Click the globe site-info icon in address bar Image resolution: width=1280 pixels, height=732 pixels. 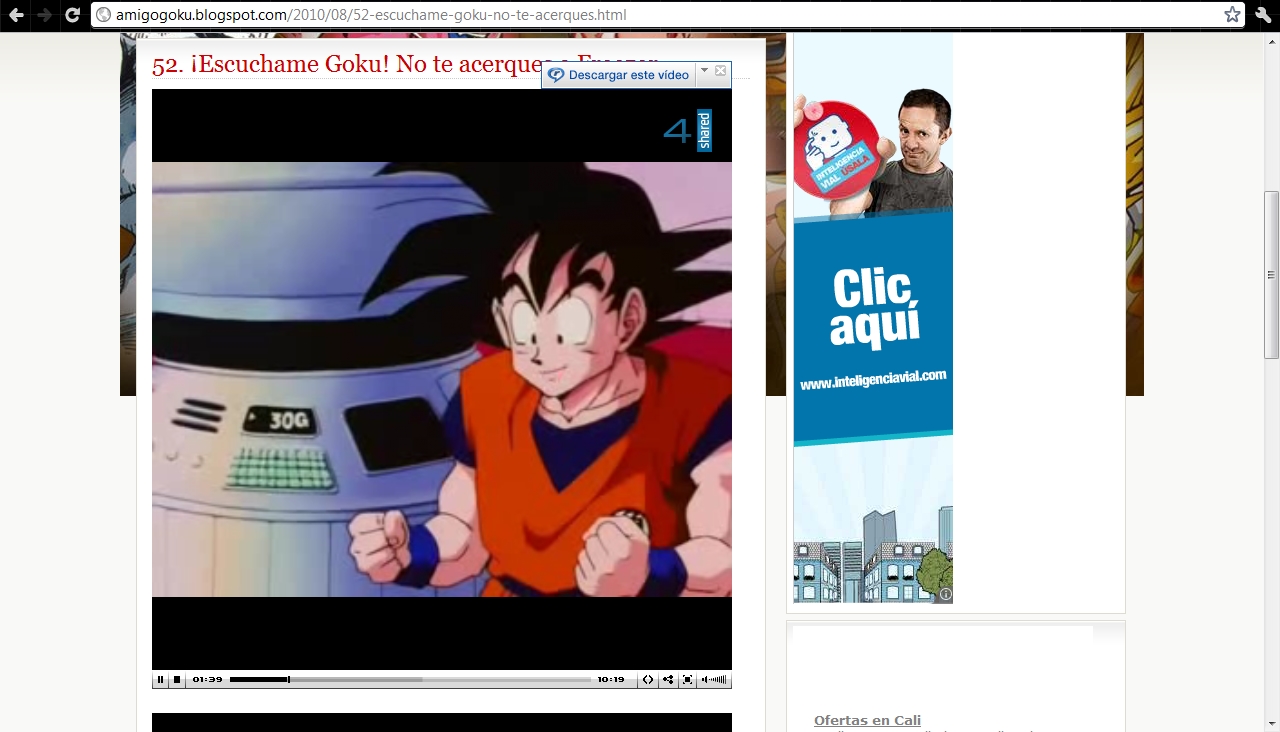coord(103,15)
